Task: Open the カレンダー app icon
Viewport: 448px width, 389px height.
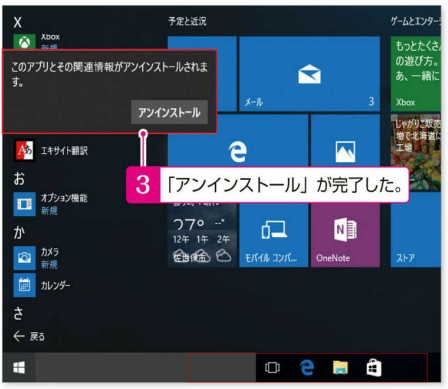Action: click(24, 285)
